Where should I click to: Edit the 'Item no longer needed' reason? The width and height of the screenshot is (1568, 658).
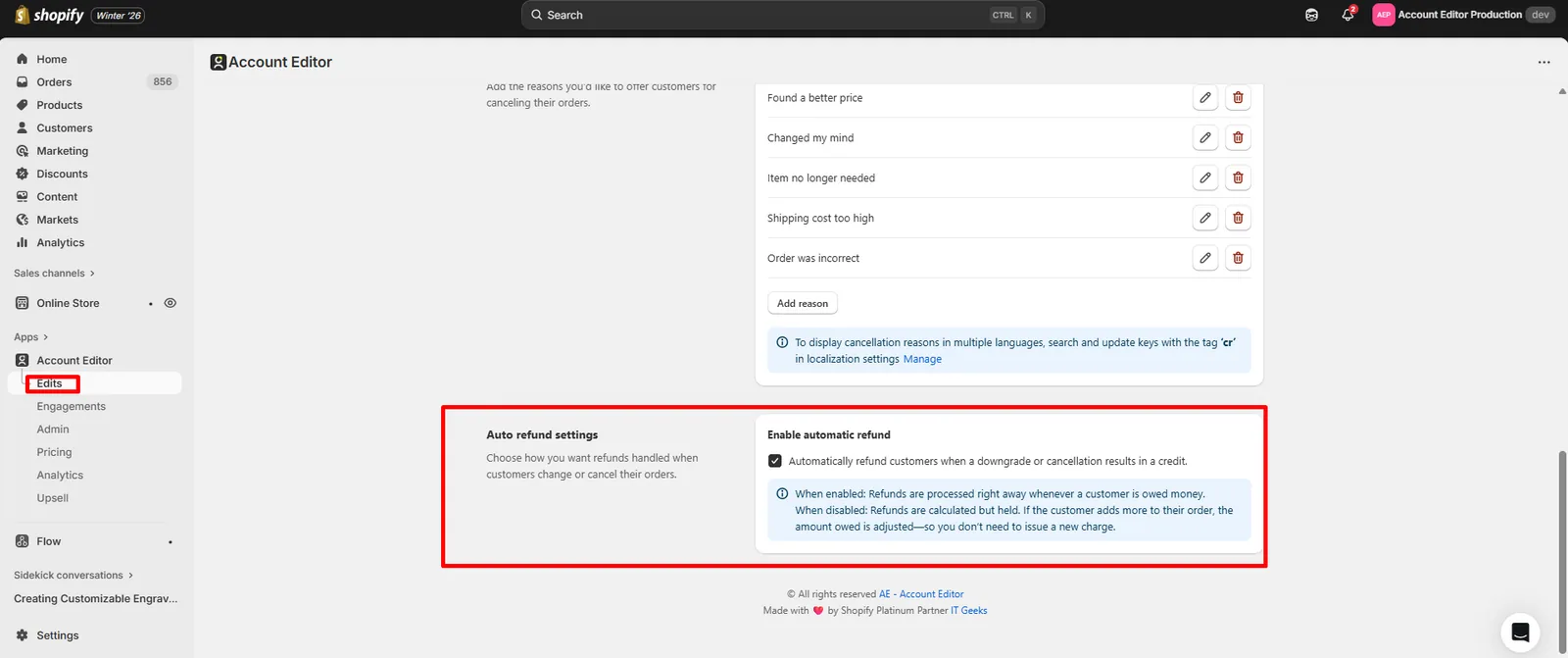coord(1205,177)
